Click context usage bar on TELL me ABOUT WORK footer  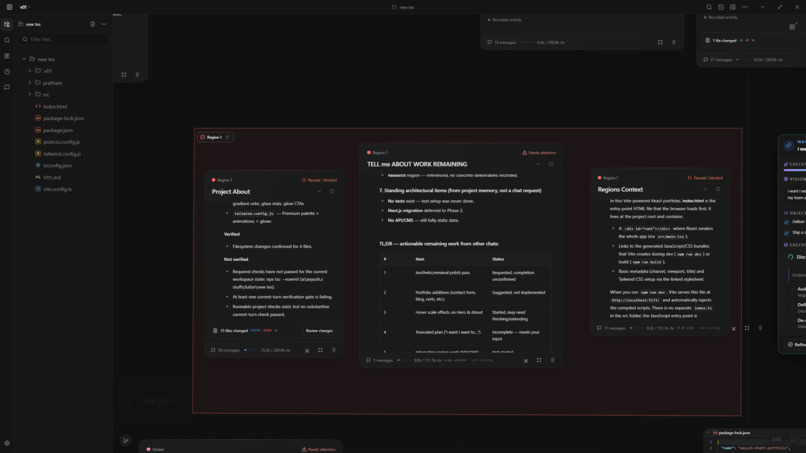tap(404, 360)
